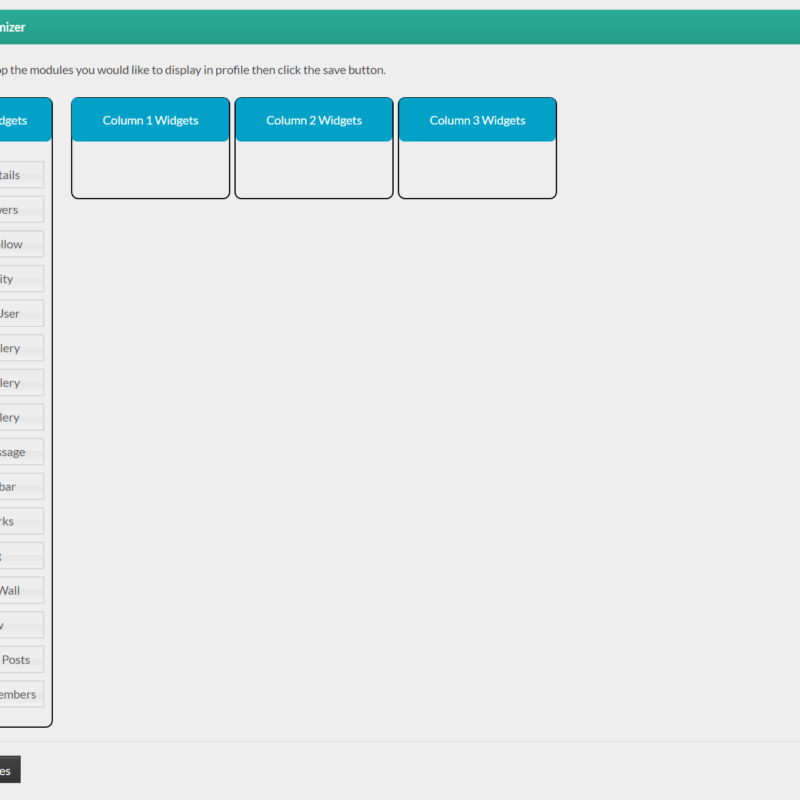Click the teal Customizer title bar
This screenshot has height=800, width=800.
(x=400, y=26)
